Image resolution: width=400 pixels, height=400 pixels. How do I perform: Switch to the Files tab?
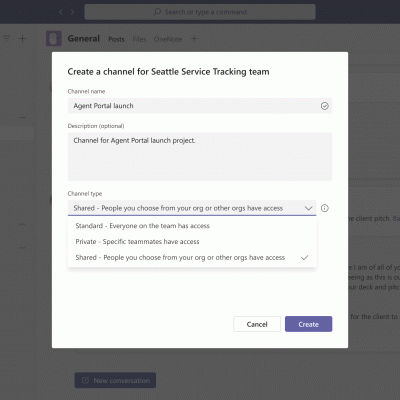(x=139, y=39)
